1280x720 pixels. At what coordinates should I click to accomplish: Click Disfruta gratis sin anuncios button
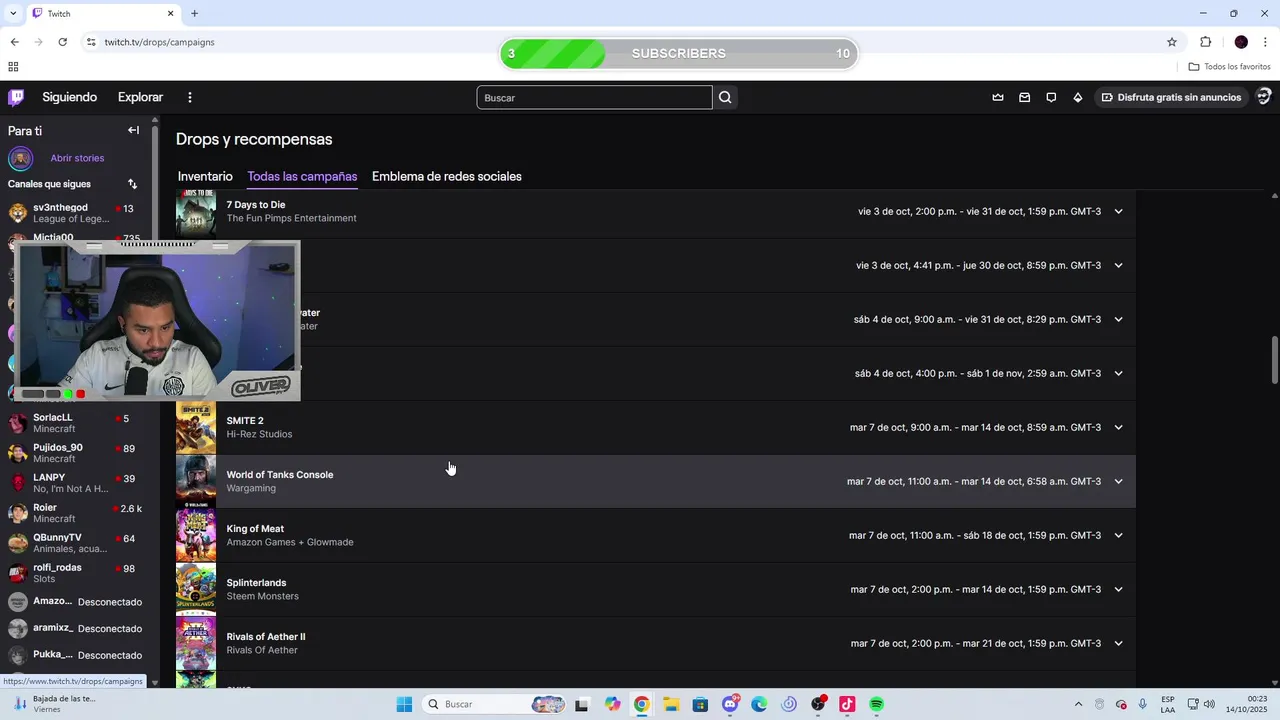point(1171,97)
